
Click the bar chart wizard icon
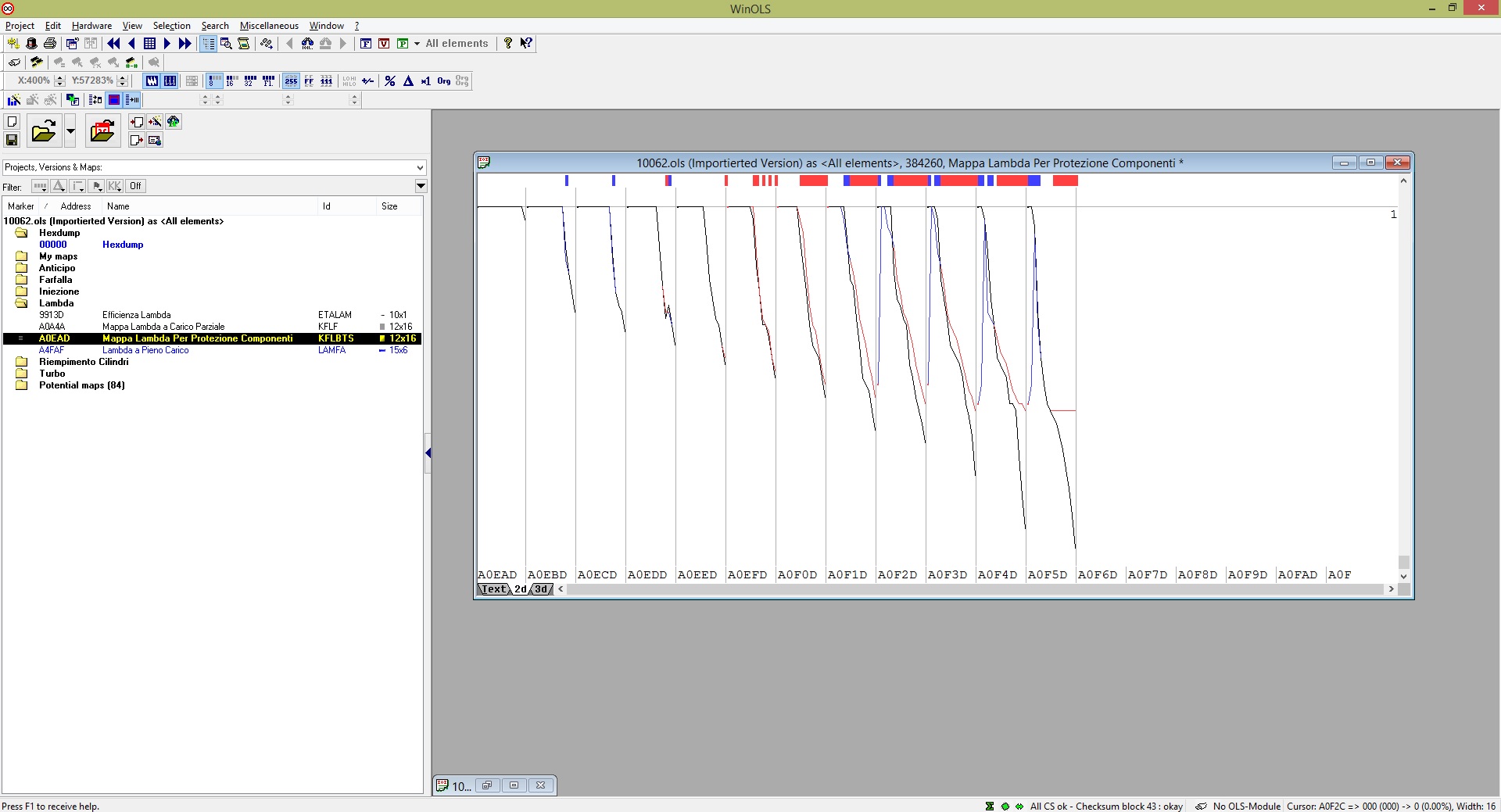pos(14,99)
